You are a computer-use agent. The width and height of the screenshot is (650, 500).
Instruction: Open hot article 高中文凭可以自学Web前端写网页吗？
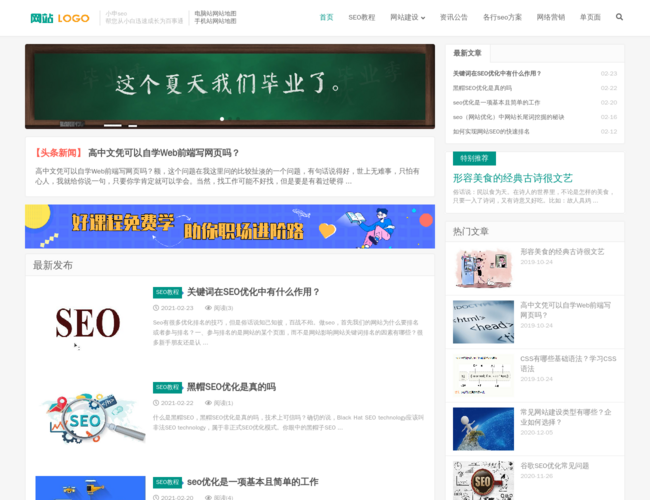tap(565, 310)
